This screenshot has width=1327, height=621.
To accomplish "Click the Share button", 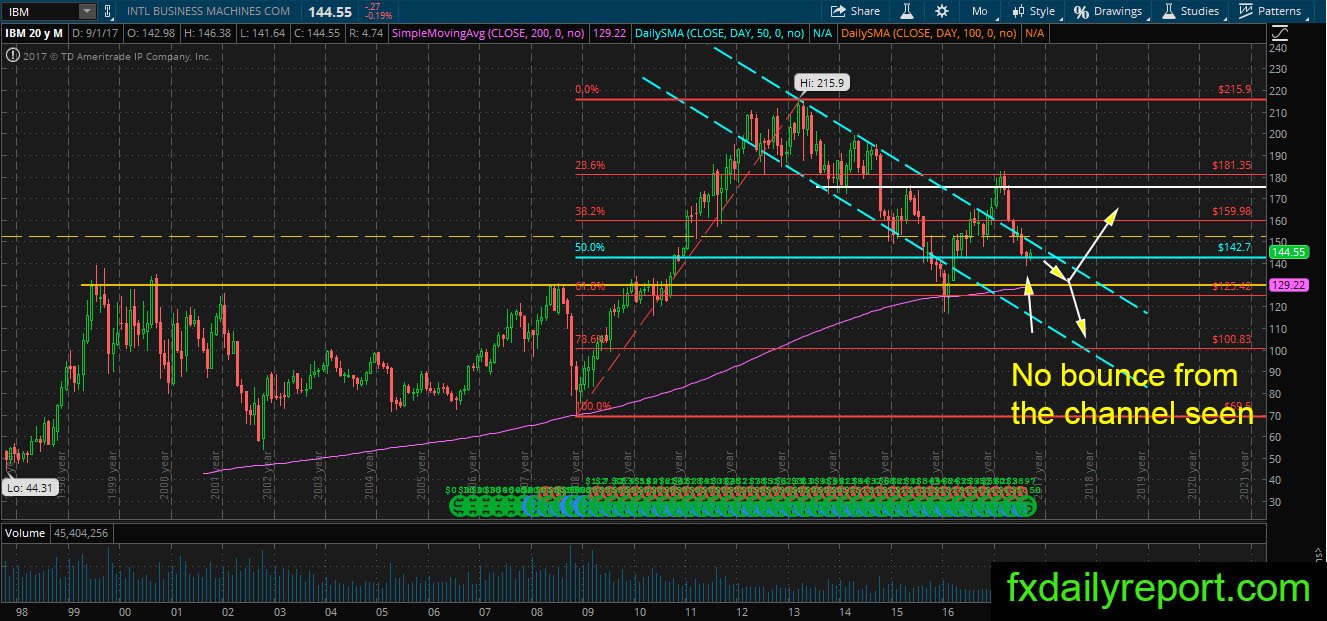I will [x=856, y=11].
